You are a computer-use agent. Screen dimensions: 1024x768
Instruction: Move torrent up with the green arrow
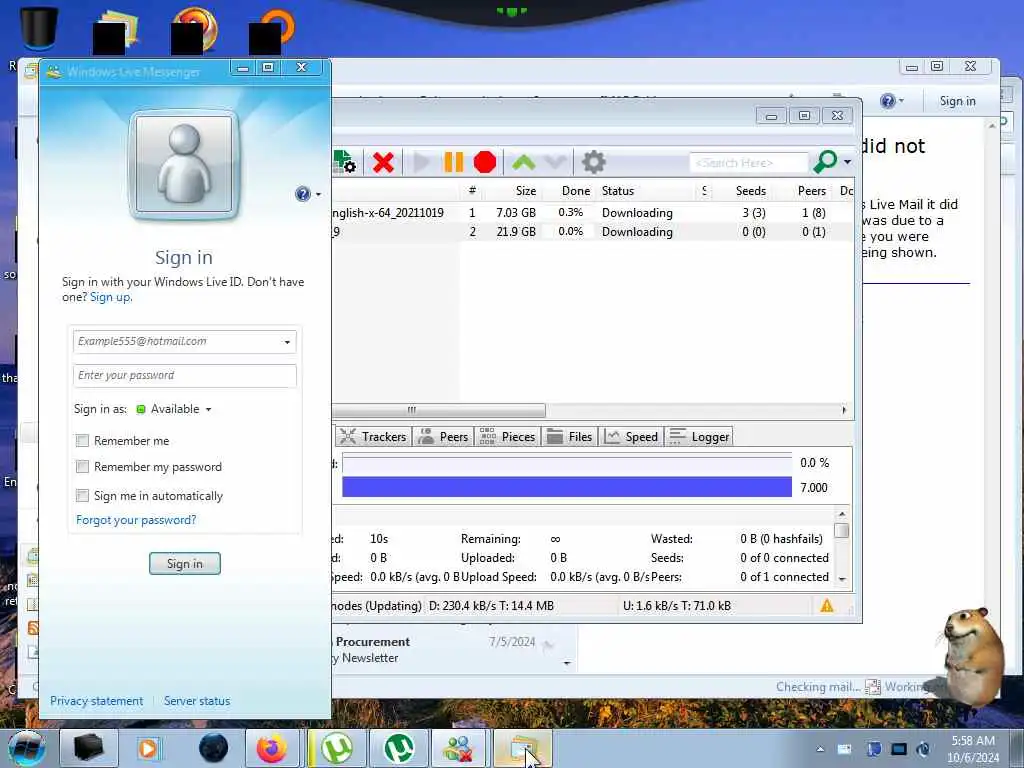pos(524,162)
